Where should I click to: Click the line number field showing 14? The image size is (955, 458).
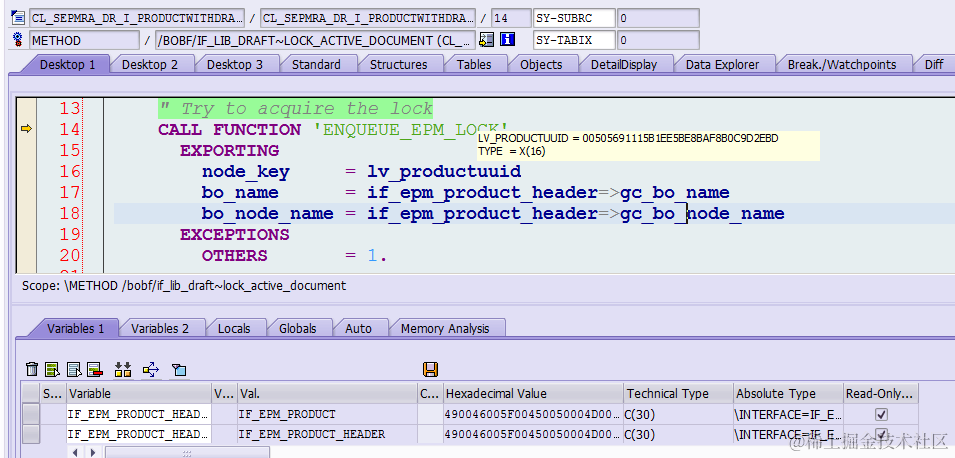[x=510, y=18]
